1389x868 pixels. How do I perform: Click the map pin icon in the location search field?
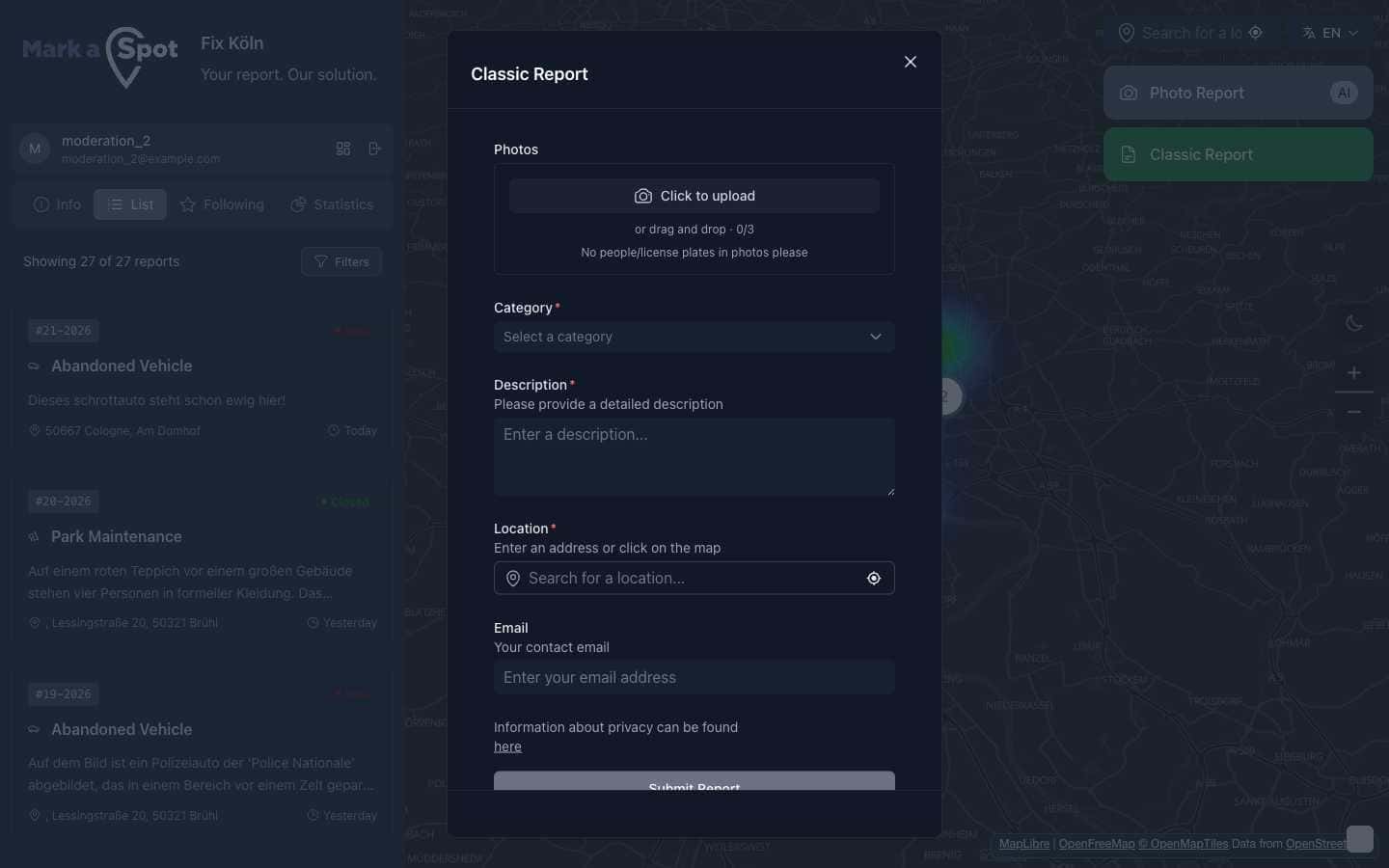pos(512,578)
